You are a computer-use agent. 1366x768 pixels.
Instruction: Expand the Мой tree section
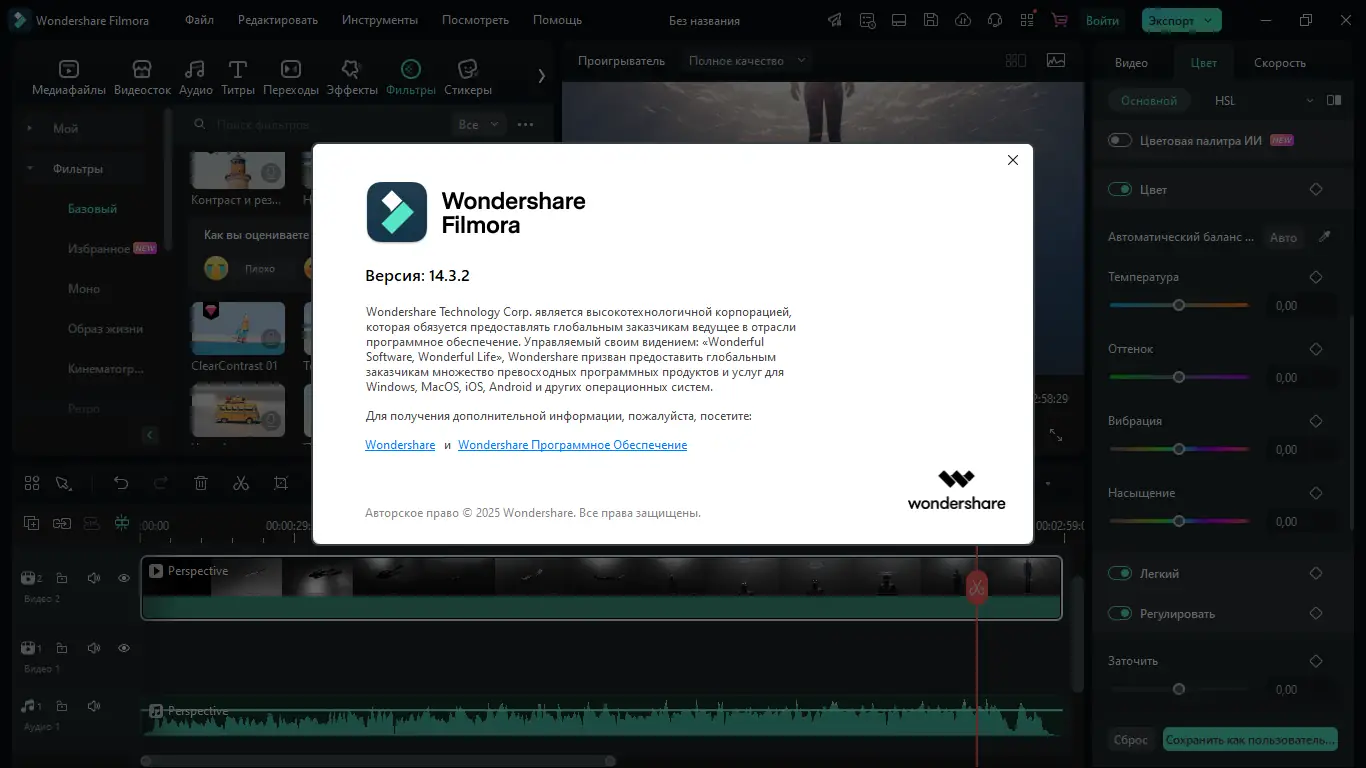click(30, 128)
